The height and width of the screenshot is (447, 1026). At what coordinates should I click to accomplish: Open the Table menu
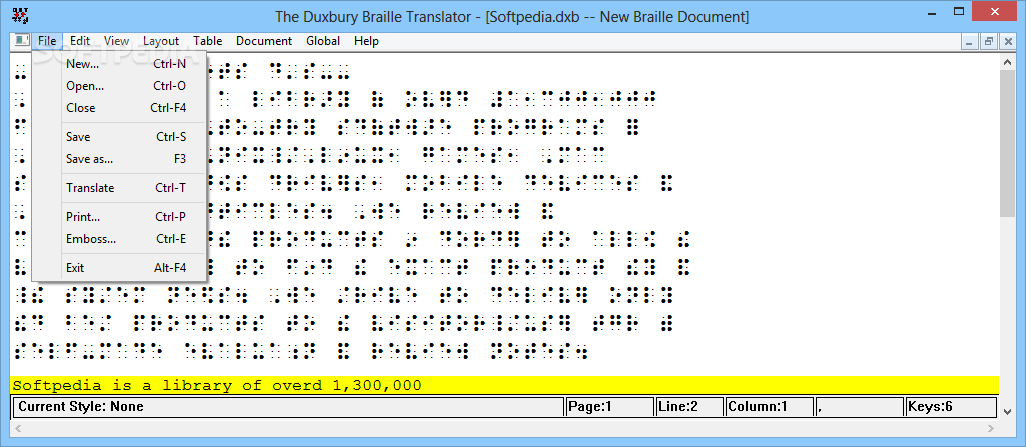(x=207, y=41)
